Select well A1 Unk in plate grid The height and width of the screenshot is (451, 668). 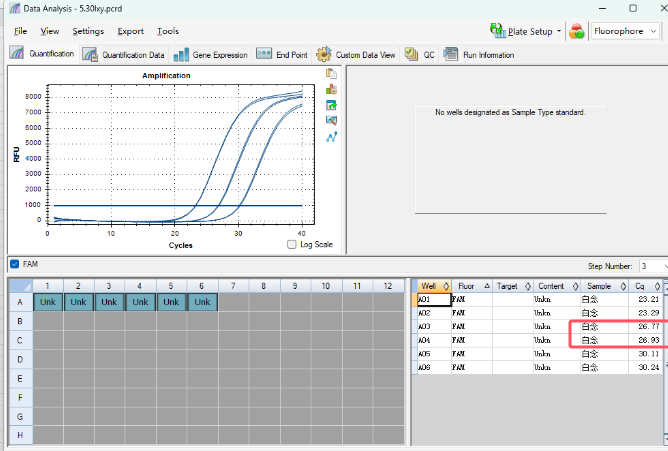point(48,302)
